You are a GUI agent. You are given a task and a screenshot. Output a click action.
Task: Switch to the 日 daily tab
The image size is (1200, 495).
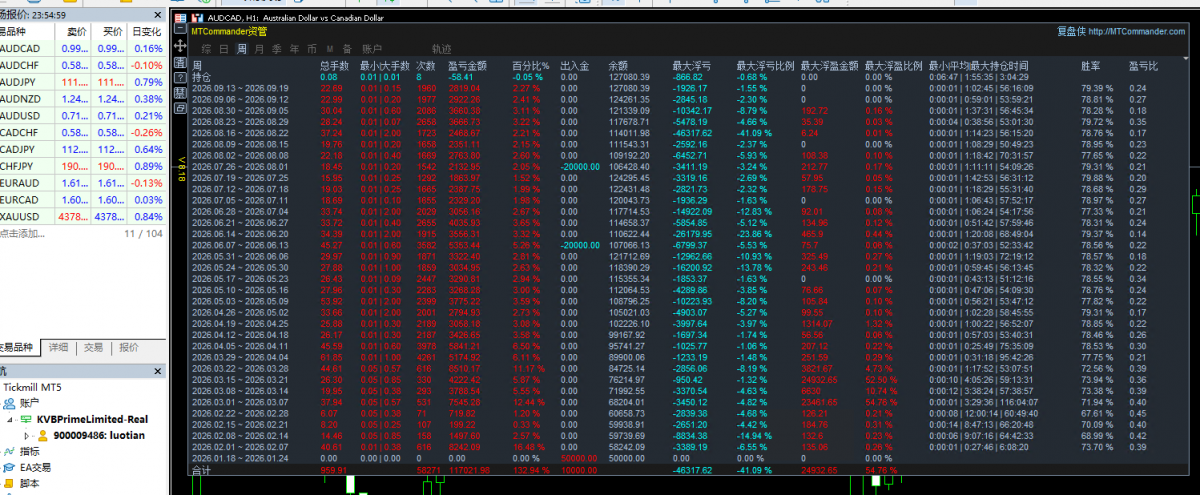[223, 48]
